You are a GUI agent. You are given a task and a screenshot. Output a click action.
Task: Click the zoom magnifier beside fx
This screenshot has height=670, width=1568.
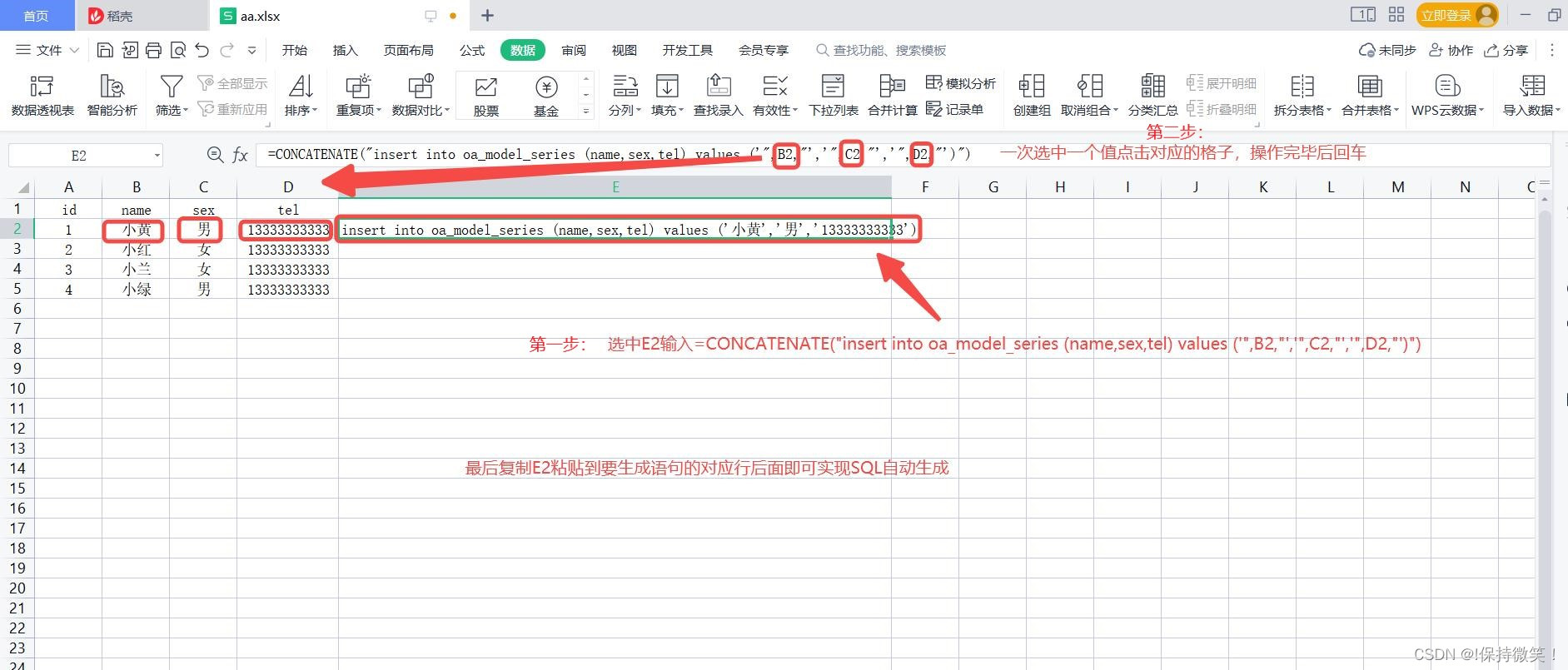coord(215,155)
